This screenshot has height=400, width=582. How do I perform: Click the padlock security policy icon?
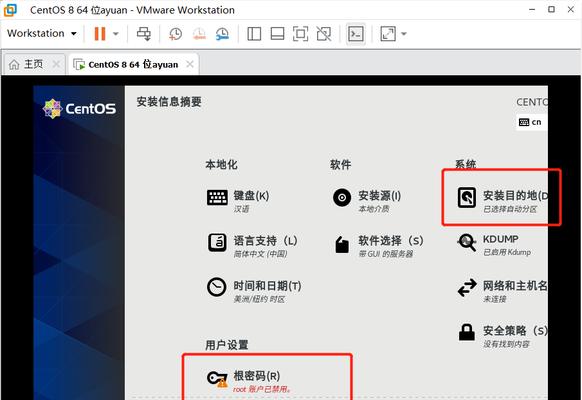click(x=467, y=332)
